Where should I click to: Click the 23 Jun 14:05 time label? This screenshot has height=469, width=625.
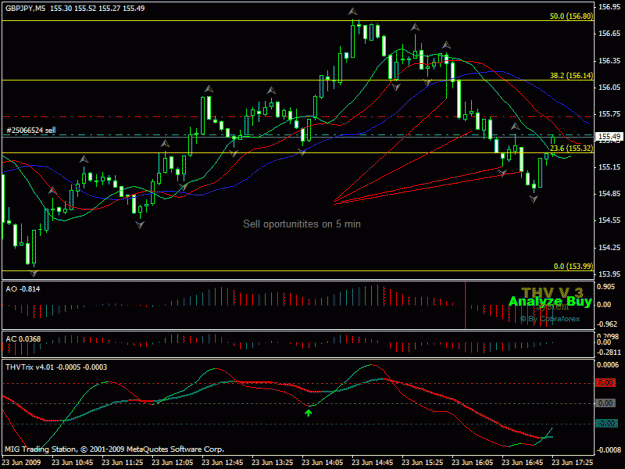point(322,463)
